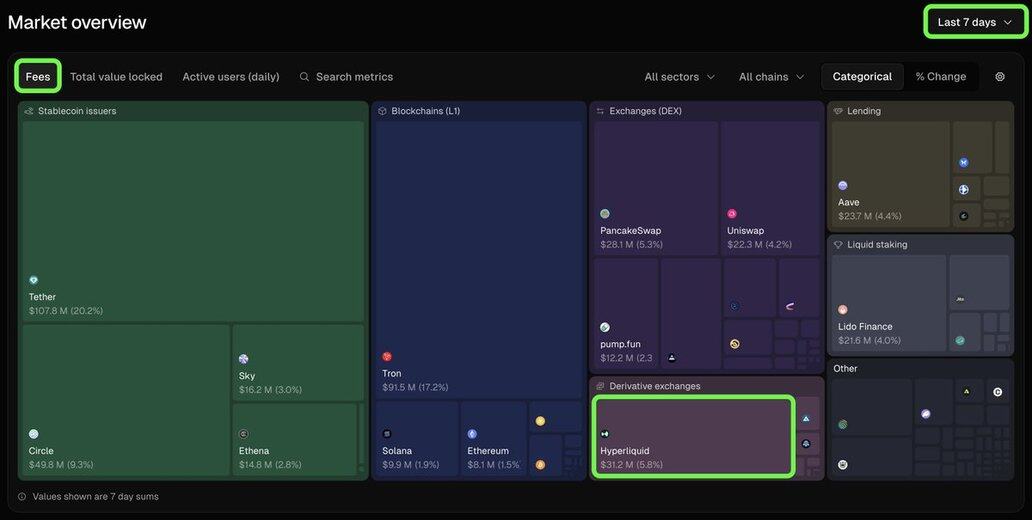The height and width of the screenshot is (520, 1032).
Task: Click Aave value $23.7 M (4.4%)
Action: [x=869, y=216]
